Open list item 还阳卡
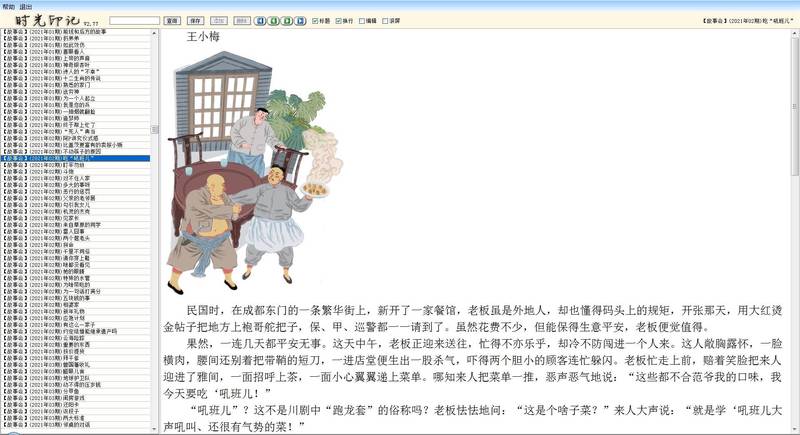800x435 pixels. click(76, 403)
